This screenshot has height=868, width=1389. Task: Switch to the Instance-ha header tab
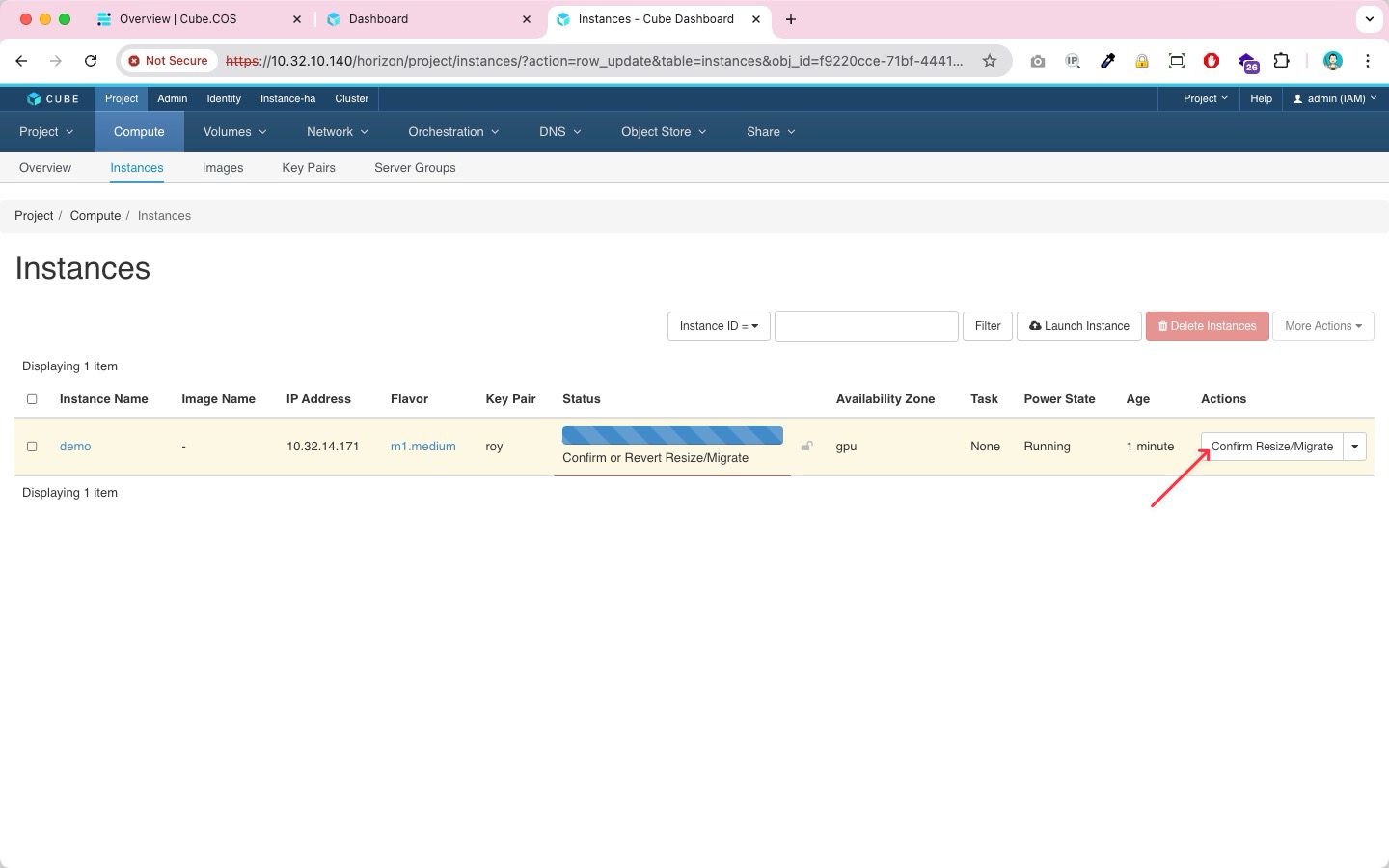click(x=287, y=98)
